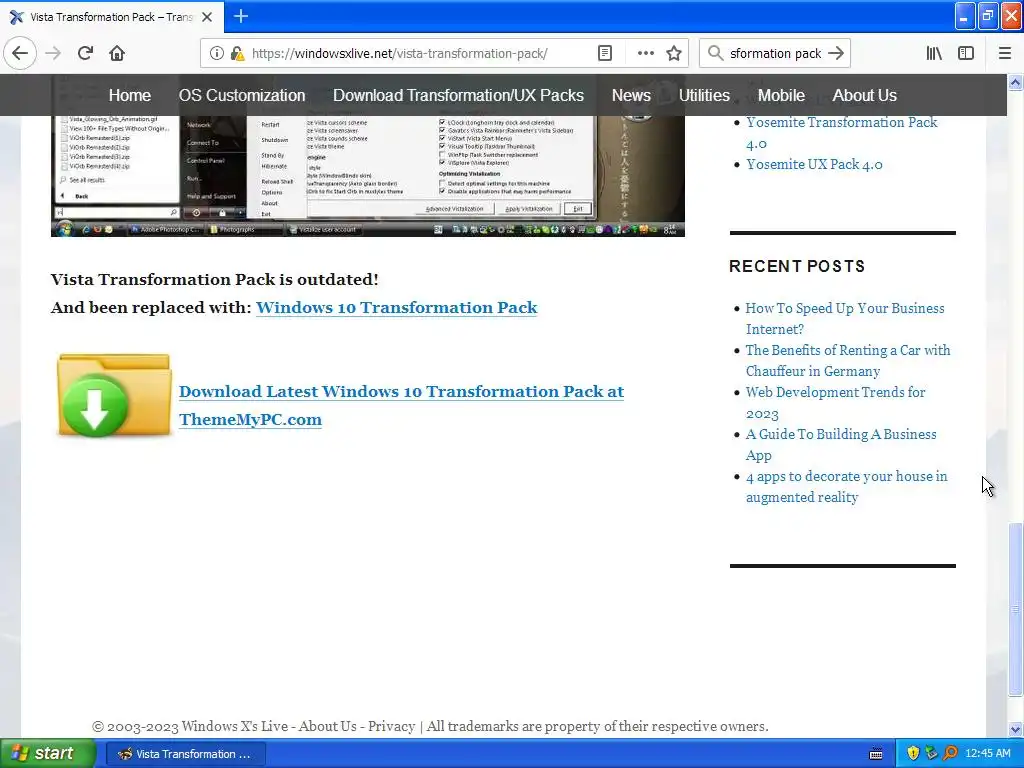Open Yosemite Transformation Pack 4.0 link
Screen dimensions: 1024x768
(841, 133)
